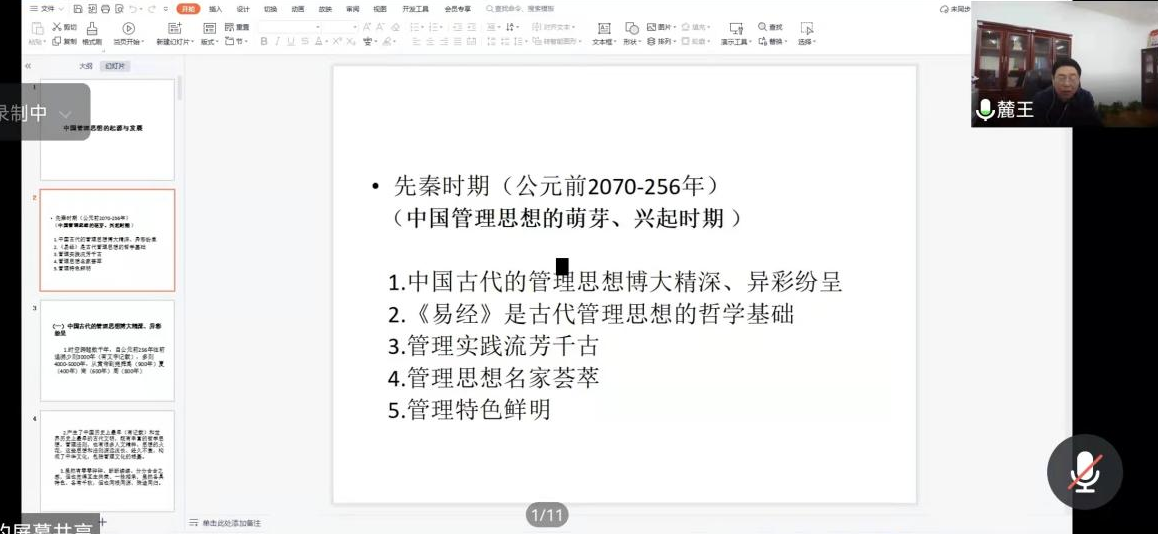Open the font size dropdown

(341, 27)
